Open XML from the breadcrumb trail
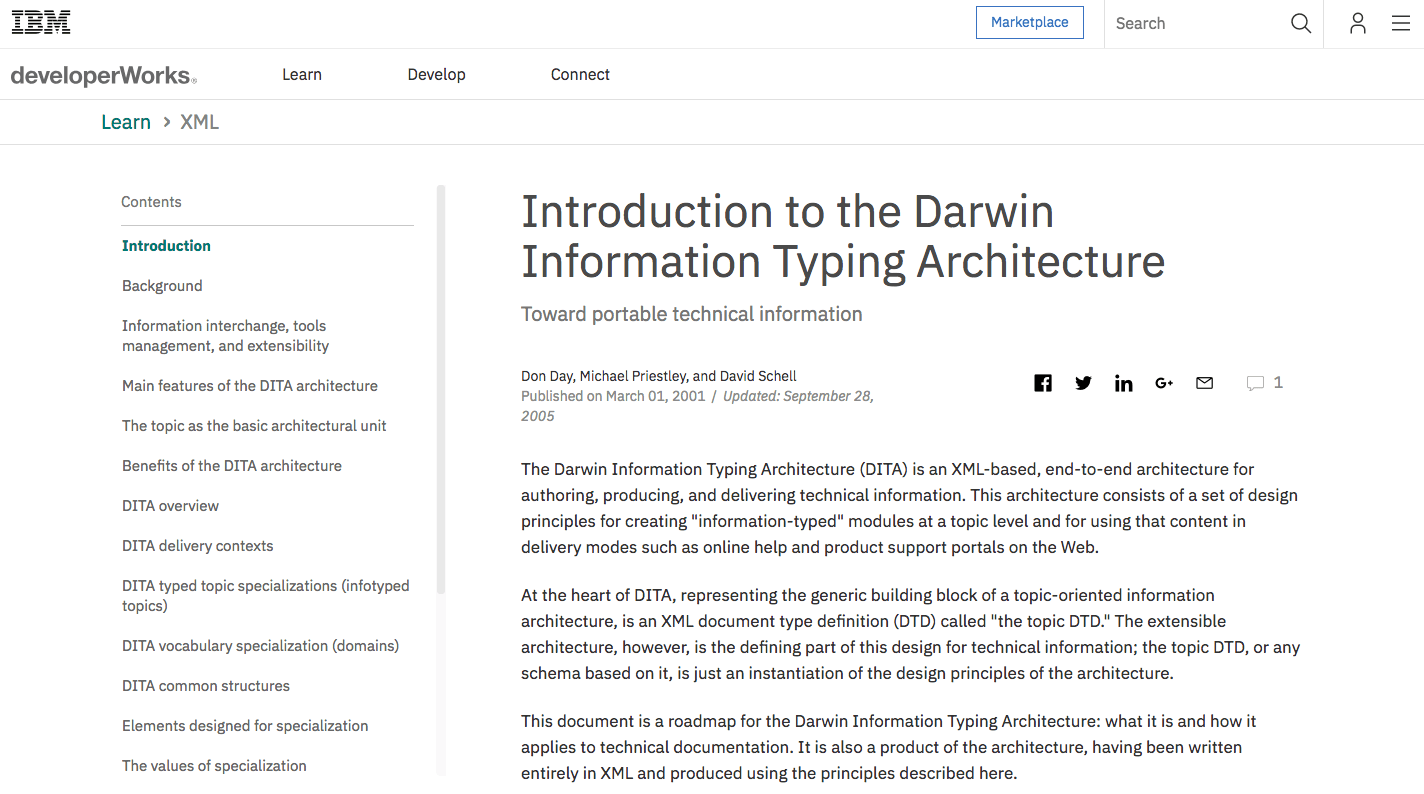1424x794 pixels. pyautogui.click(x=199, y=121)
